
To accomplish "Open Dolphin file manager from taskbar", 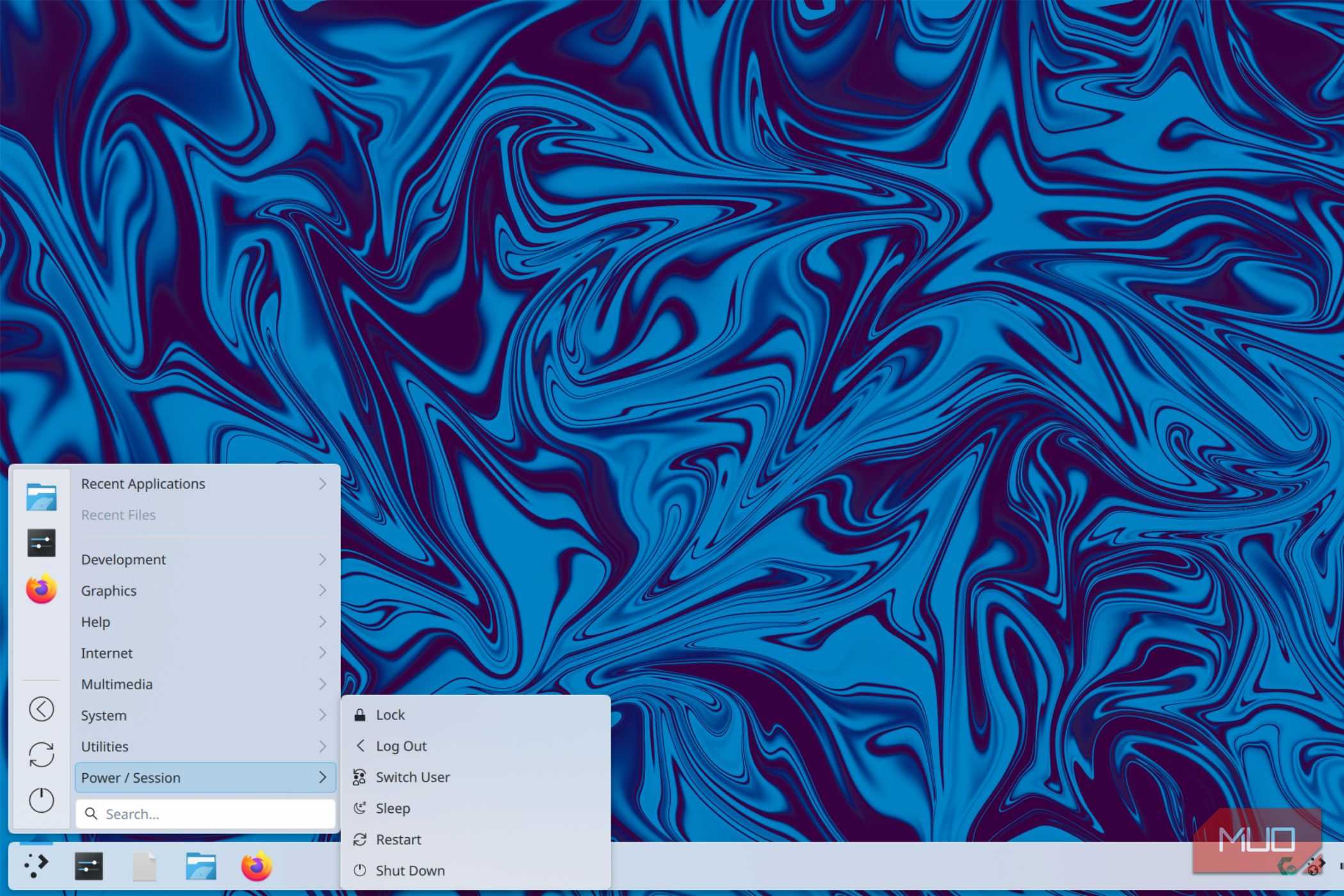I will (x=201, y=867).
